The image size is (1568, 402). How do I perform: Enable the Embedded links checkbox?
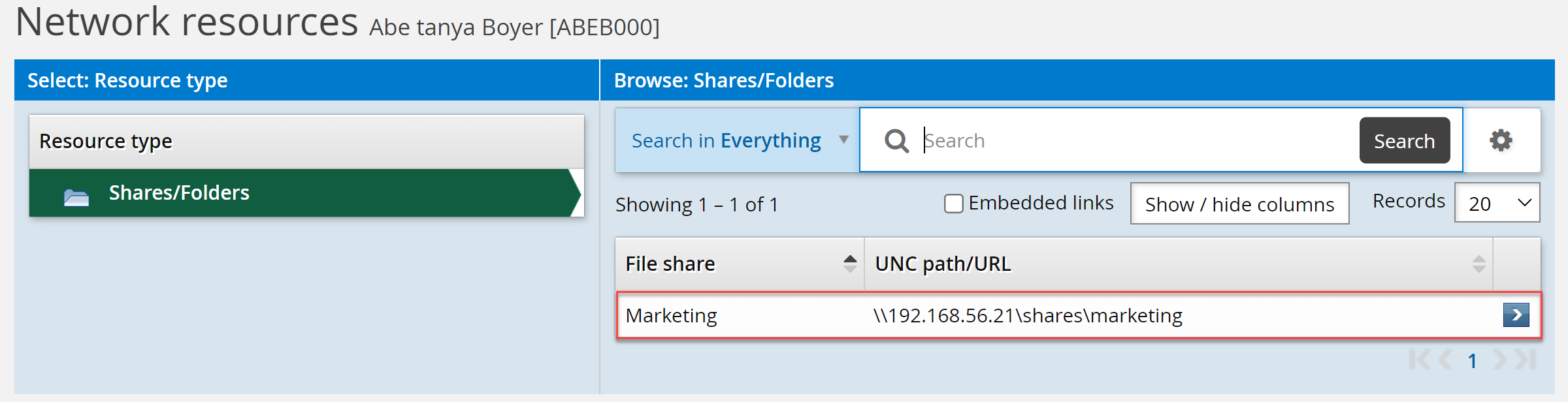953,203
